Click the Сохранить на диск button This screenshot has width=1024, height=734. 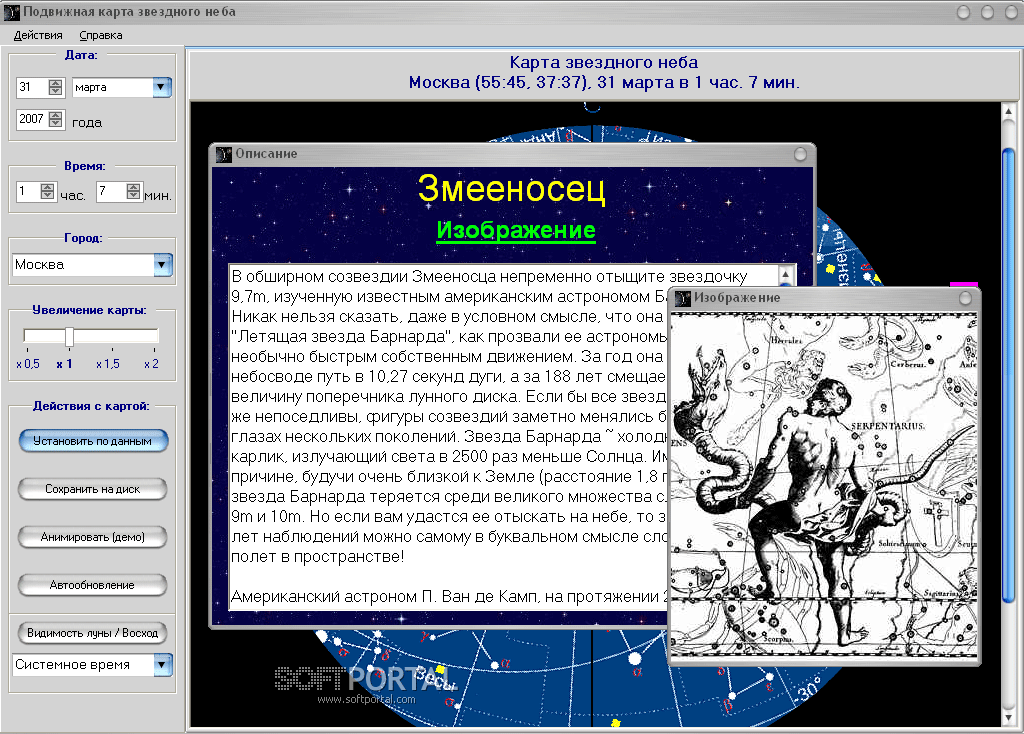(x=92, y=488)
